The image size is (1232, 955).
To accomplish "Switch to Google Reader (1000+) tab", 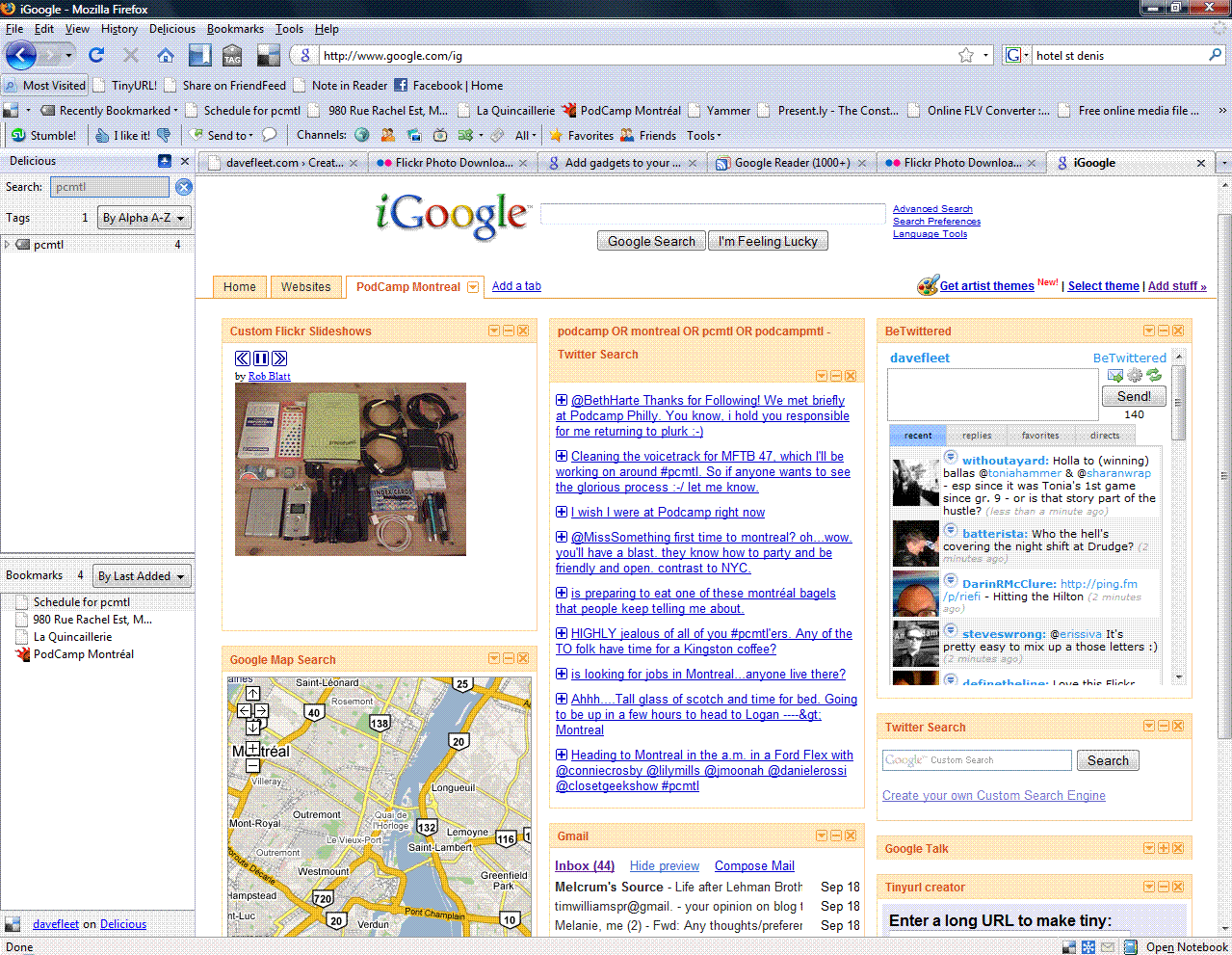I will [791, 163].
